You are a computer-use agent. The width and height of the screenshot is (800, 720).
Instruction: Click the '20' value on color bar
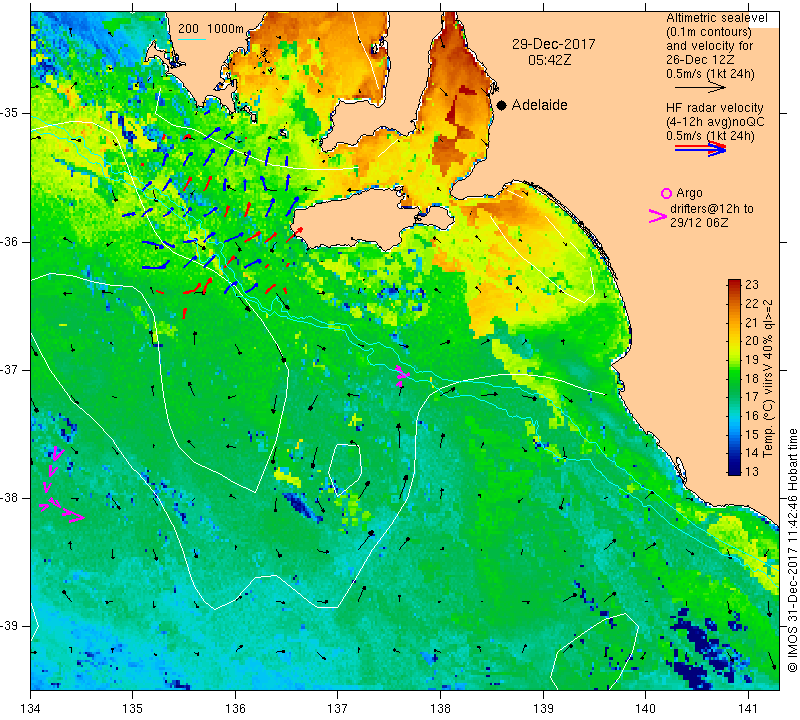point(752,341)
